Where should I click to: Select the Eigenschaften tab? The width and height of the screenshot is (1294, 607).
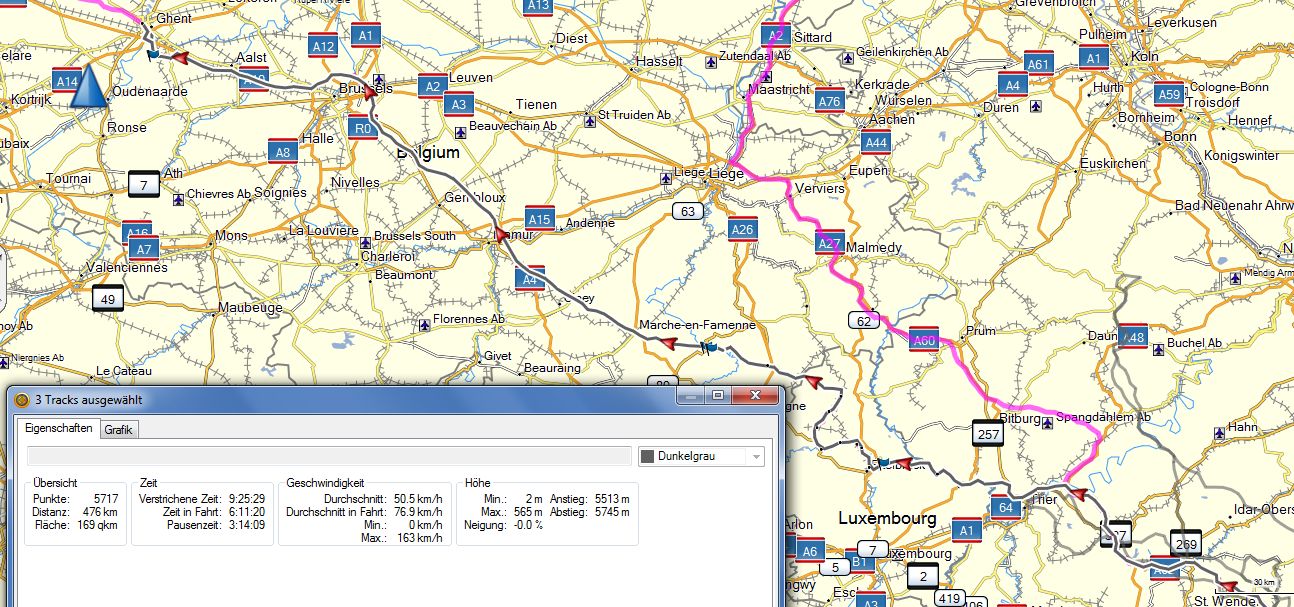[x=59, y=428]
